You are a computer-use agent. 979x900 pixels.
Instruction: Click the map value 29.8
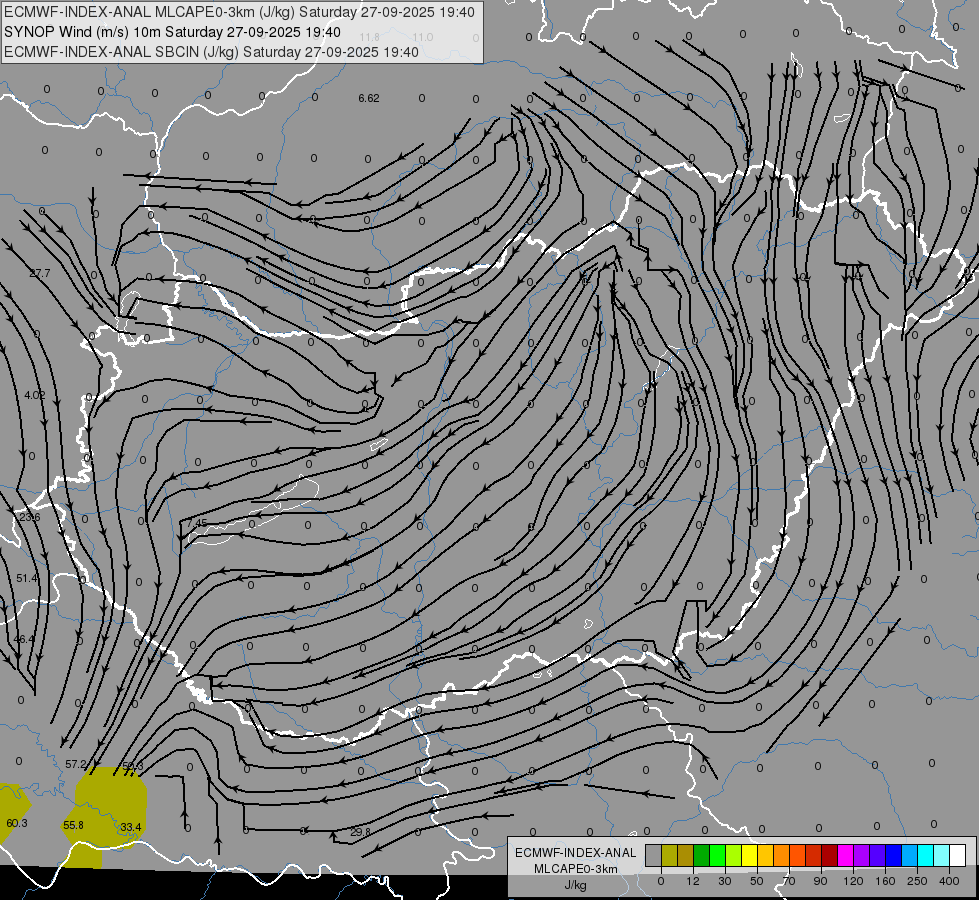360,832
